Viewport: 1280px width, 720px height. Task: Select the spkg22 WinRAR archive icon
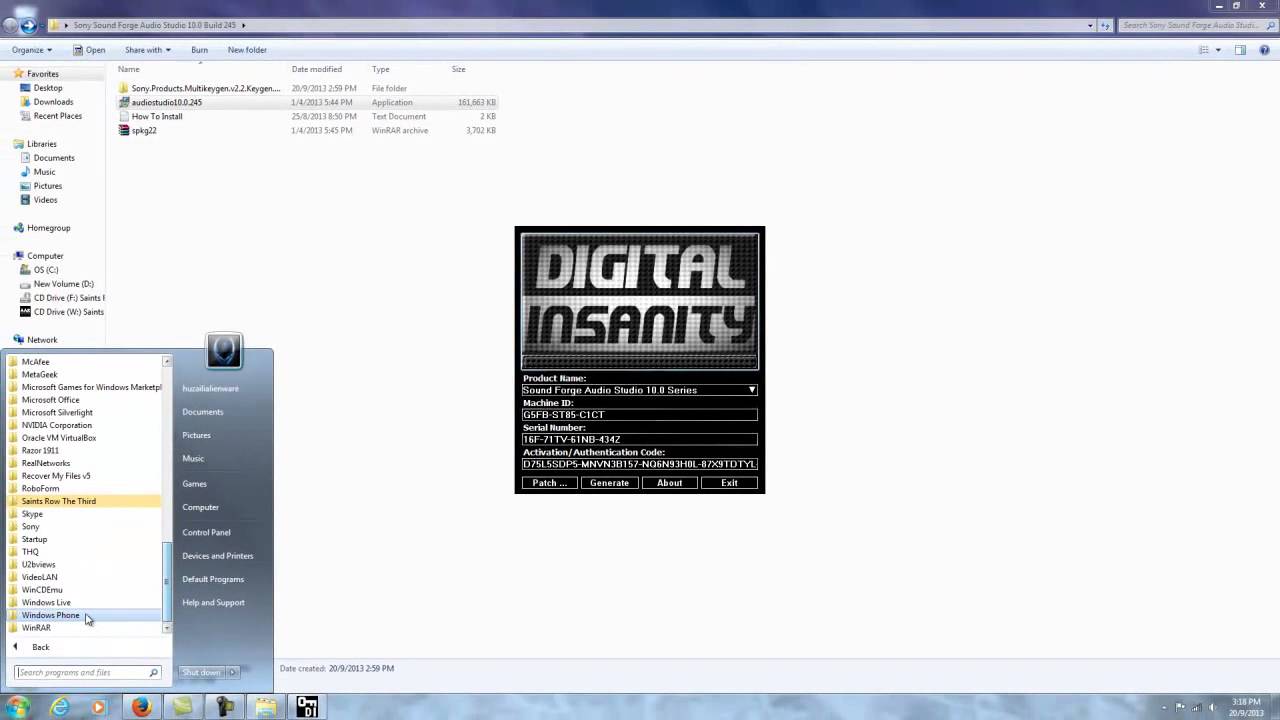[x=124, y=130]
